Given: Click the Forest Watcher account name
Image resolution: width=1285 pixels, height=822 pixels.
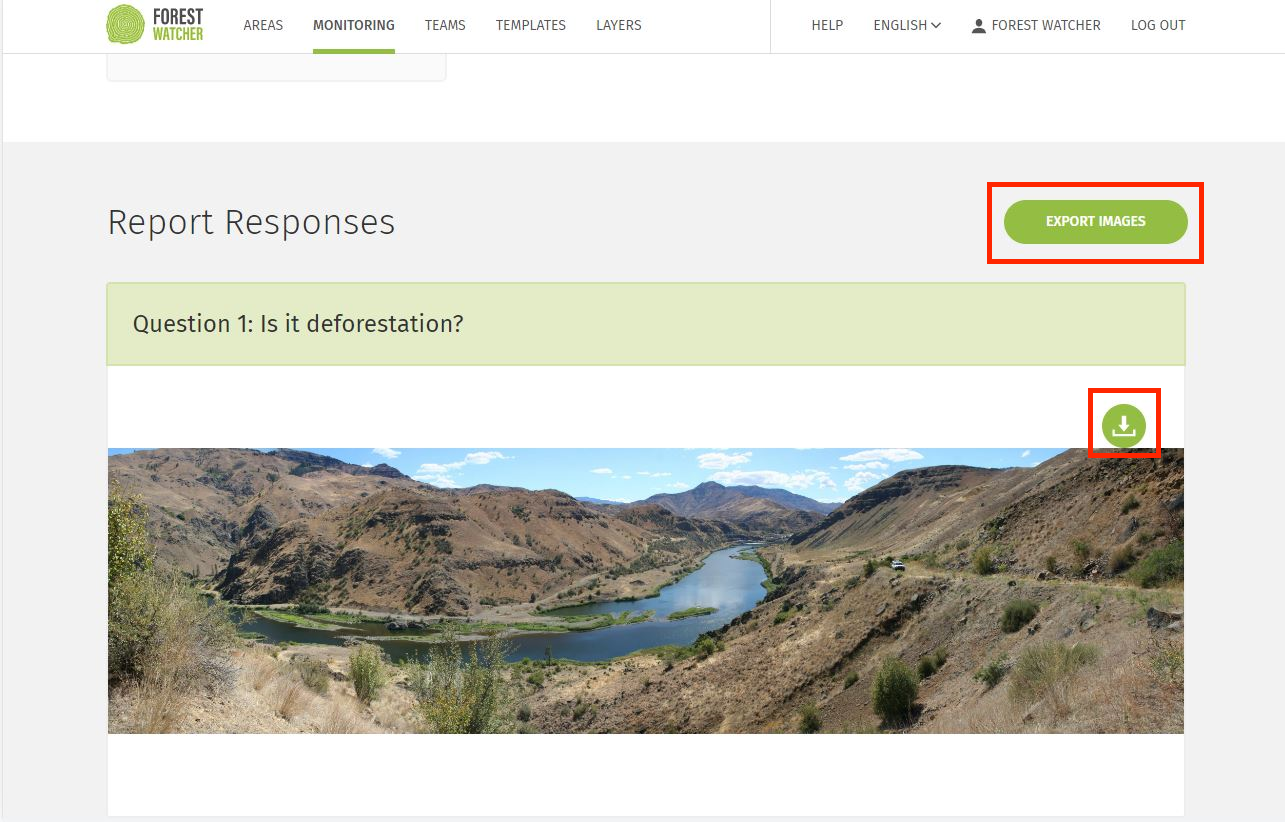Looking at the screenshot, I should tap(1045, 25).
